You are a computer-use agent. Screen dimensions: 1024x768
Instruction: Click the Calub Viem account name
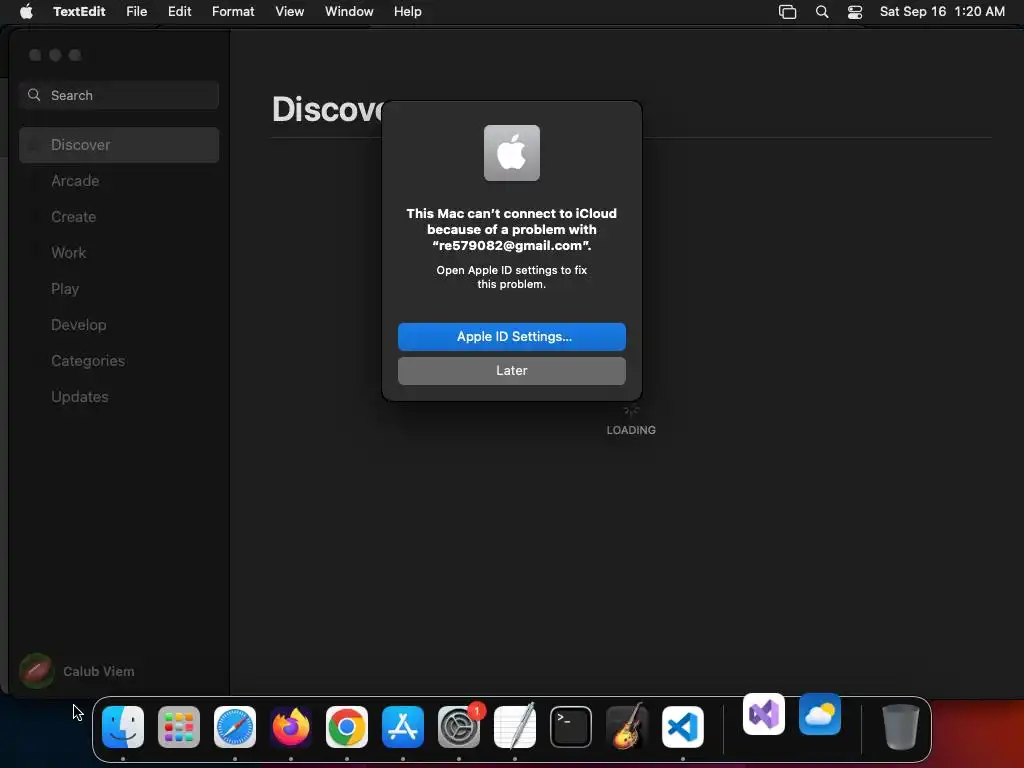pyautogui.click(x=99, y=671)
